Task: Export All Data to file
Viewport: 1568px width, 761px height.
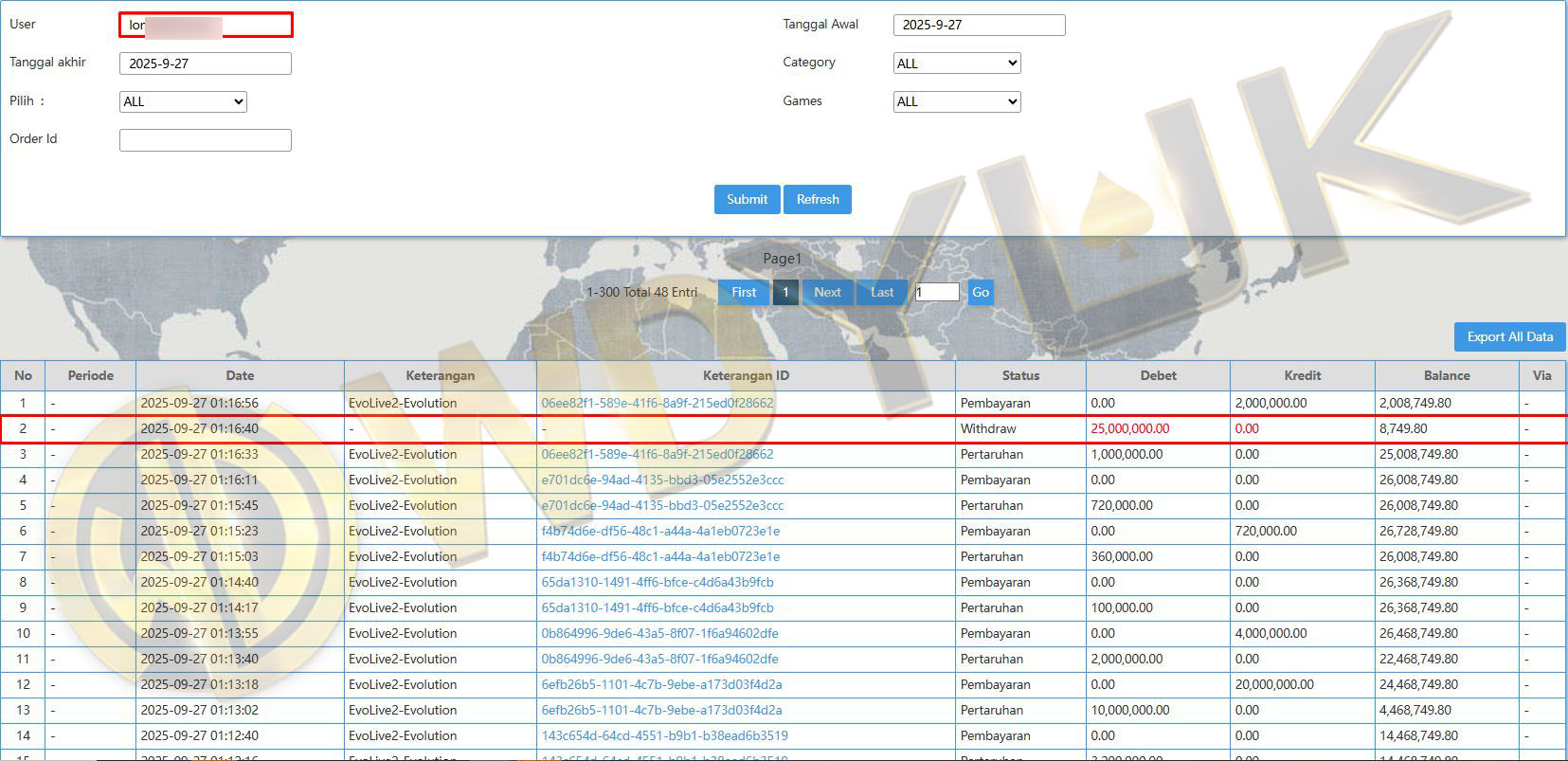Action: pyautogui.click(x=1509, y=336)
